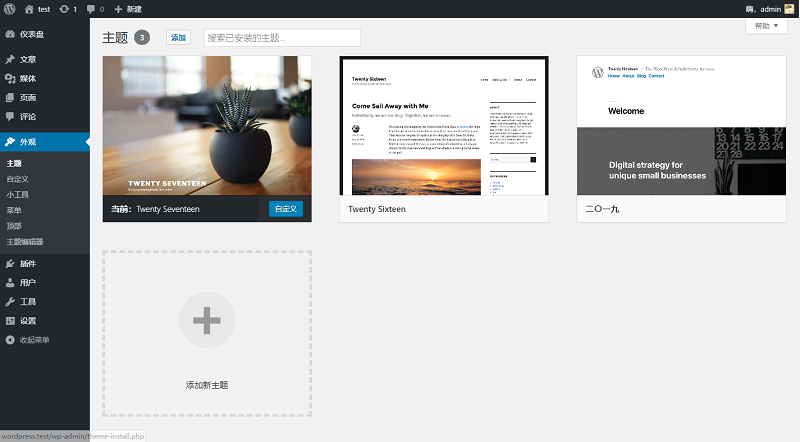Click the plus icon for 新建
The width and height of the screenshot is (800, 442).
(x=118, y=9)
